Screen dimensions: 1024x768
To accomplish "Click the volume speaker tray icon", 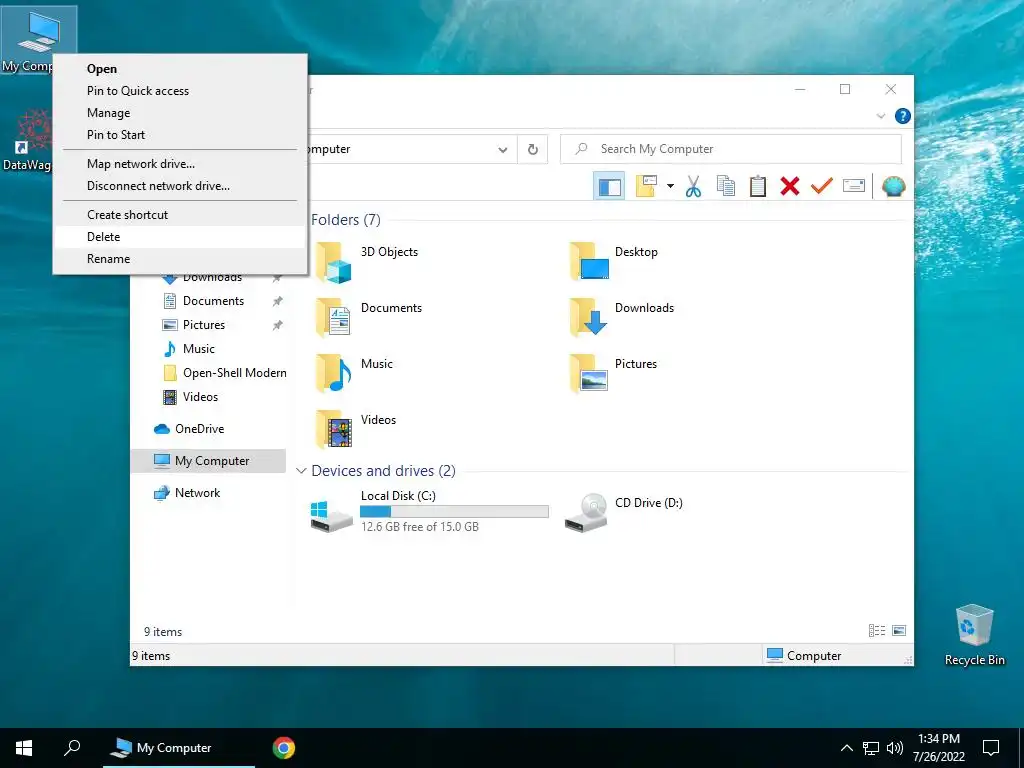I will [x=895, y=748].
